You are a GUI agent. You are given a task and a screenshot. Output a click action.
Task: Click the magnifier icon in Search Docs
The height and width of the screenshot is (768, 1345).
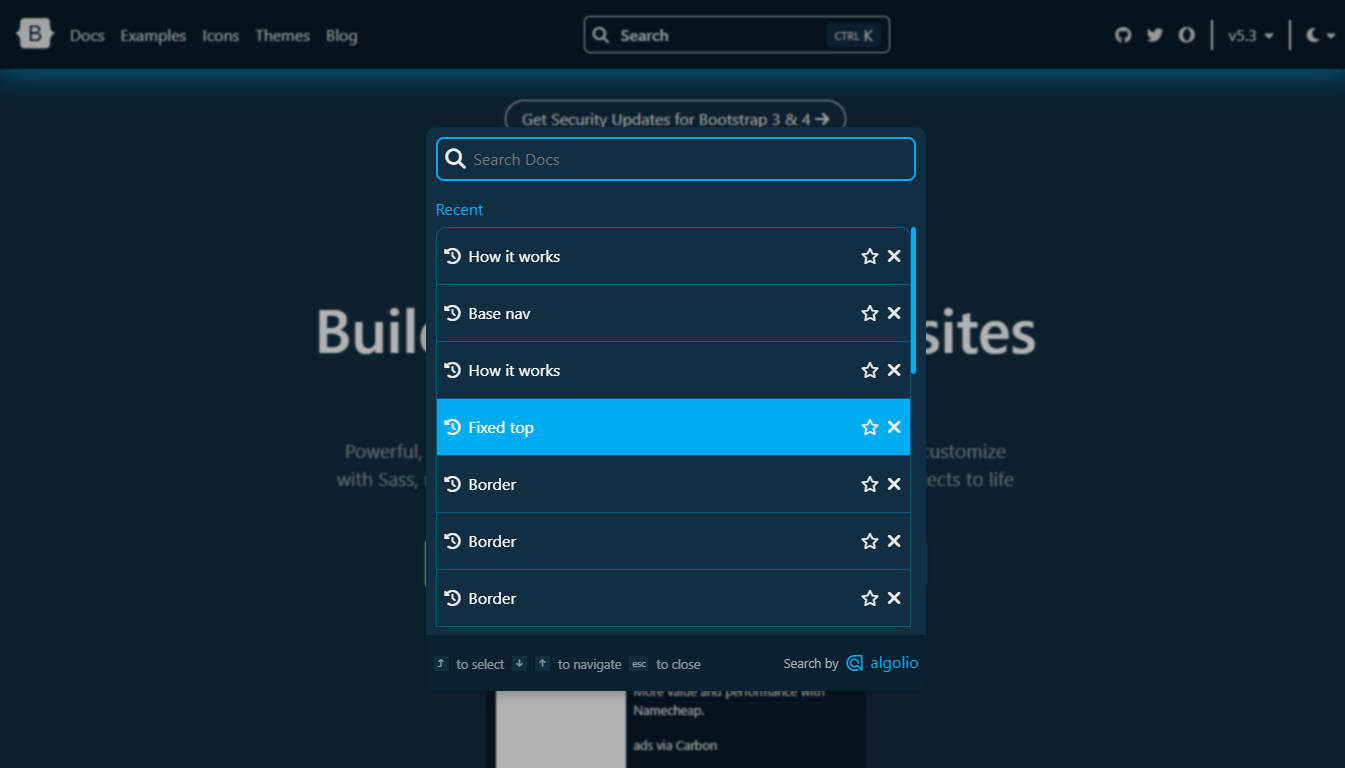(x=455, y=159)
